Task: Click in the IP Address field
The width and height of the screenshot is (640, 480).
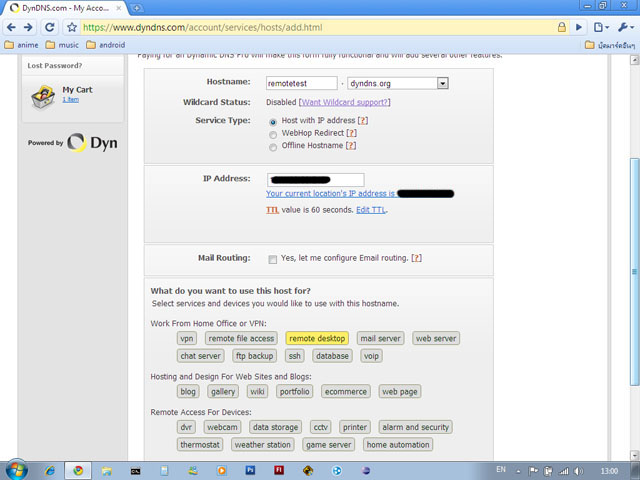Action: tap(316, 180)
